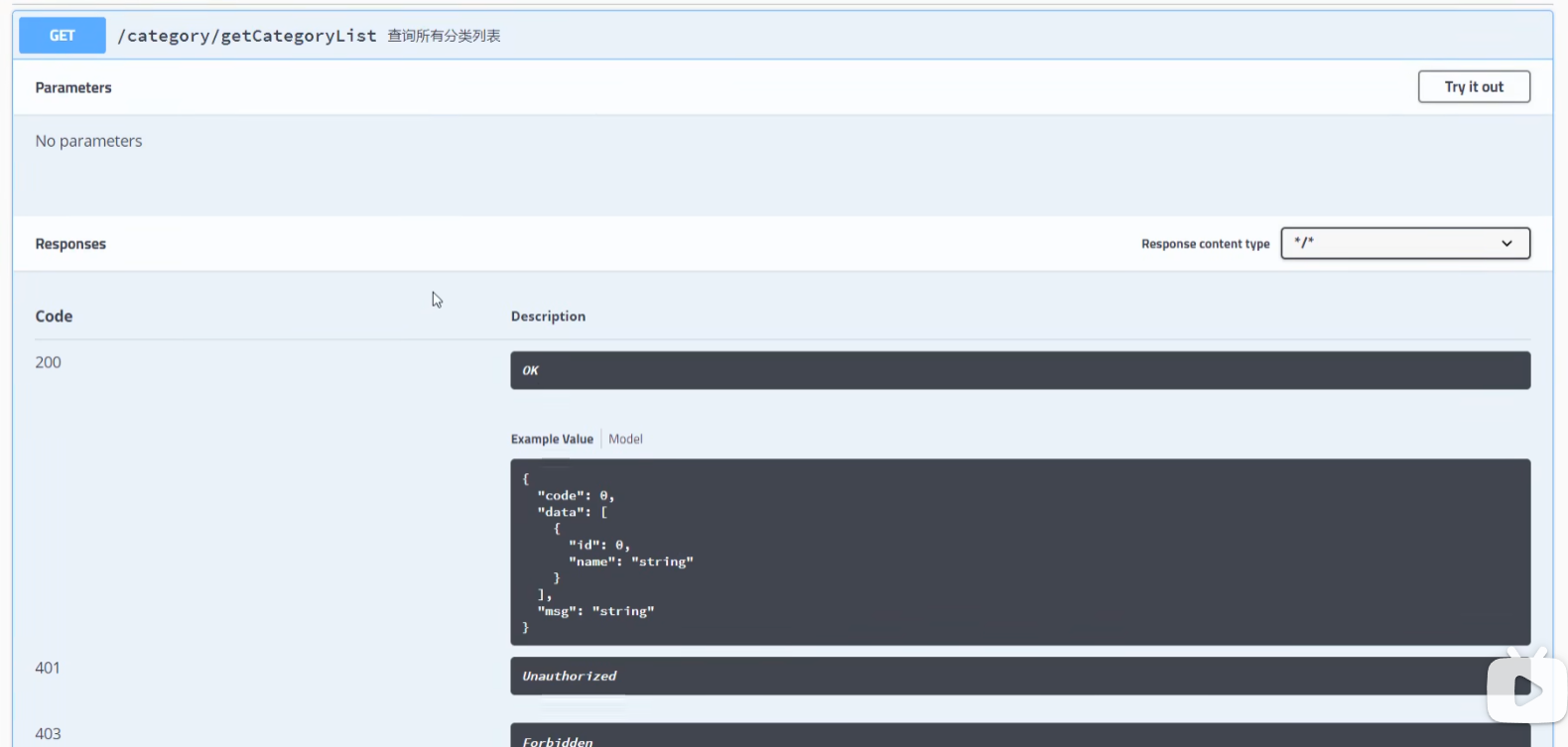Click the example JSON response block
Viewport: 1568px width, 747px height.
point(1020,552)
